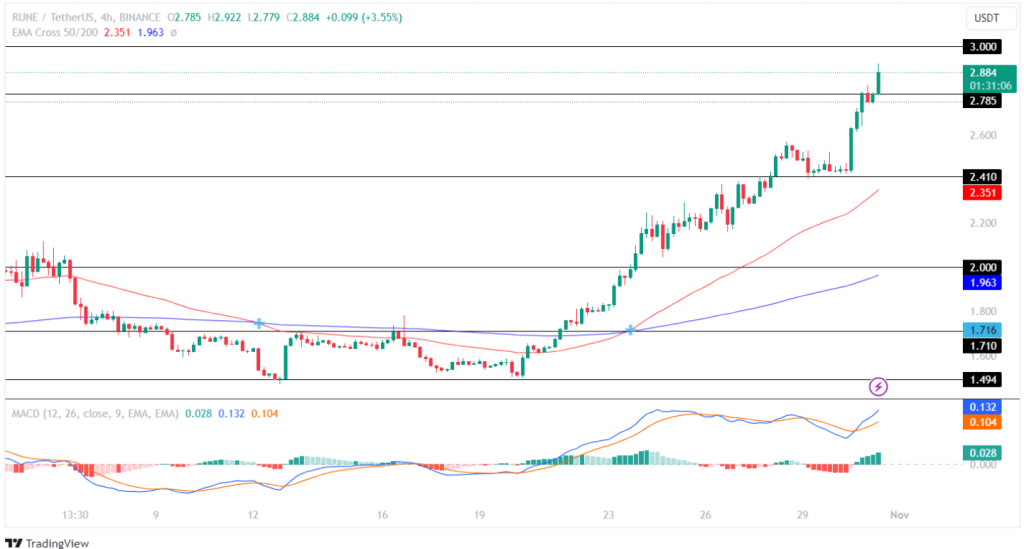The width and height of the screenshot is (1024, 549).
Task: Click the 3.000 price level label
Action: [x=979, y=47]
